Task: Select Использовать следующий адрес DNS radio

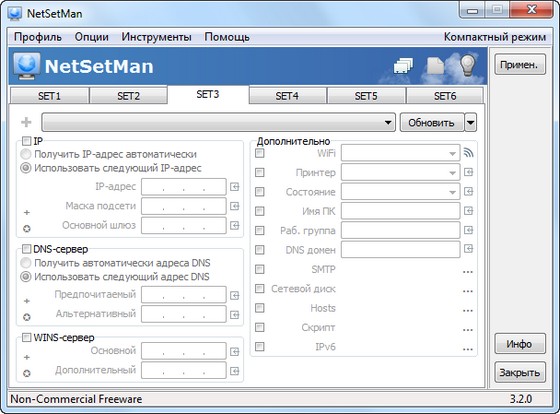Action: click(26, 276)
